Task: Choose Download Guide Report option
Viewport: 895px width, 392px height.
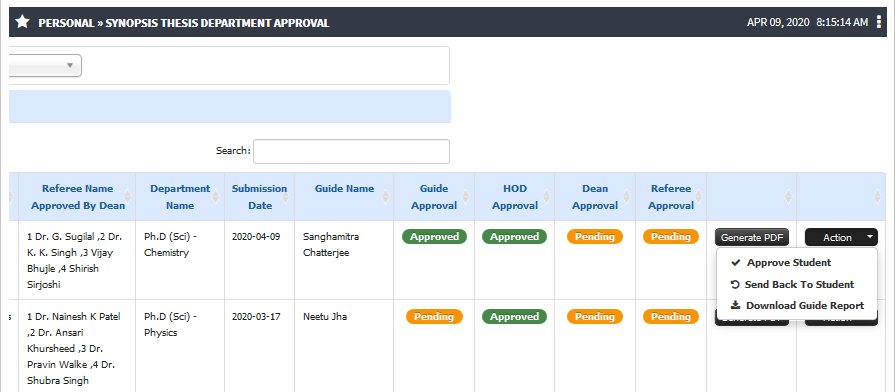Action: pyautogui.click(x=805, y=305)
